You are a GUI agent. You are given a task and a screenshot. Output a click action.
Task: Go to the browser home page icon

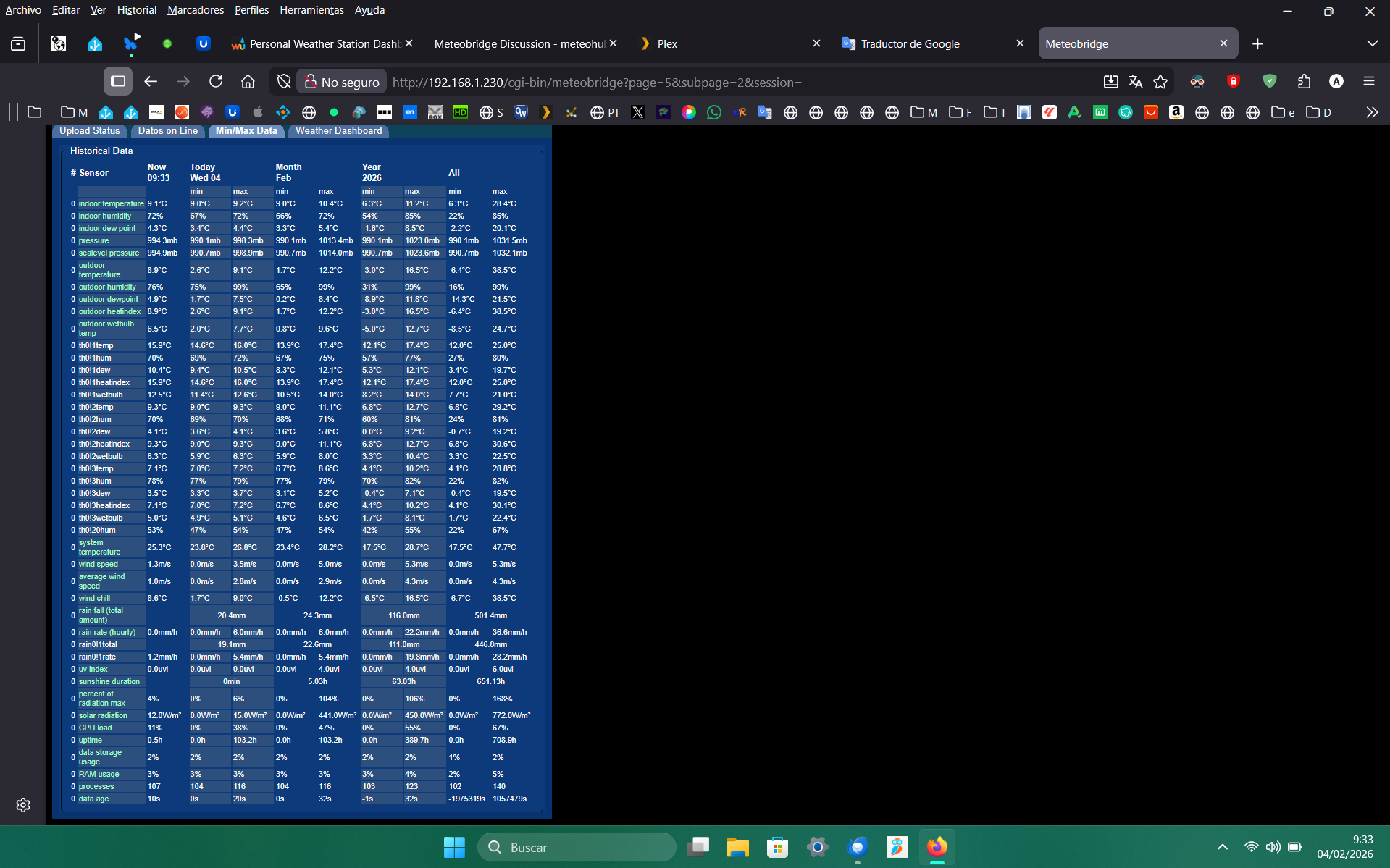pos(248,82)
